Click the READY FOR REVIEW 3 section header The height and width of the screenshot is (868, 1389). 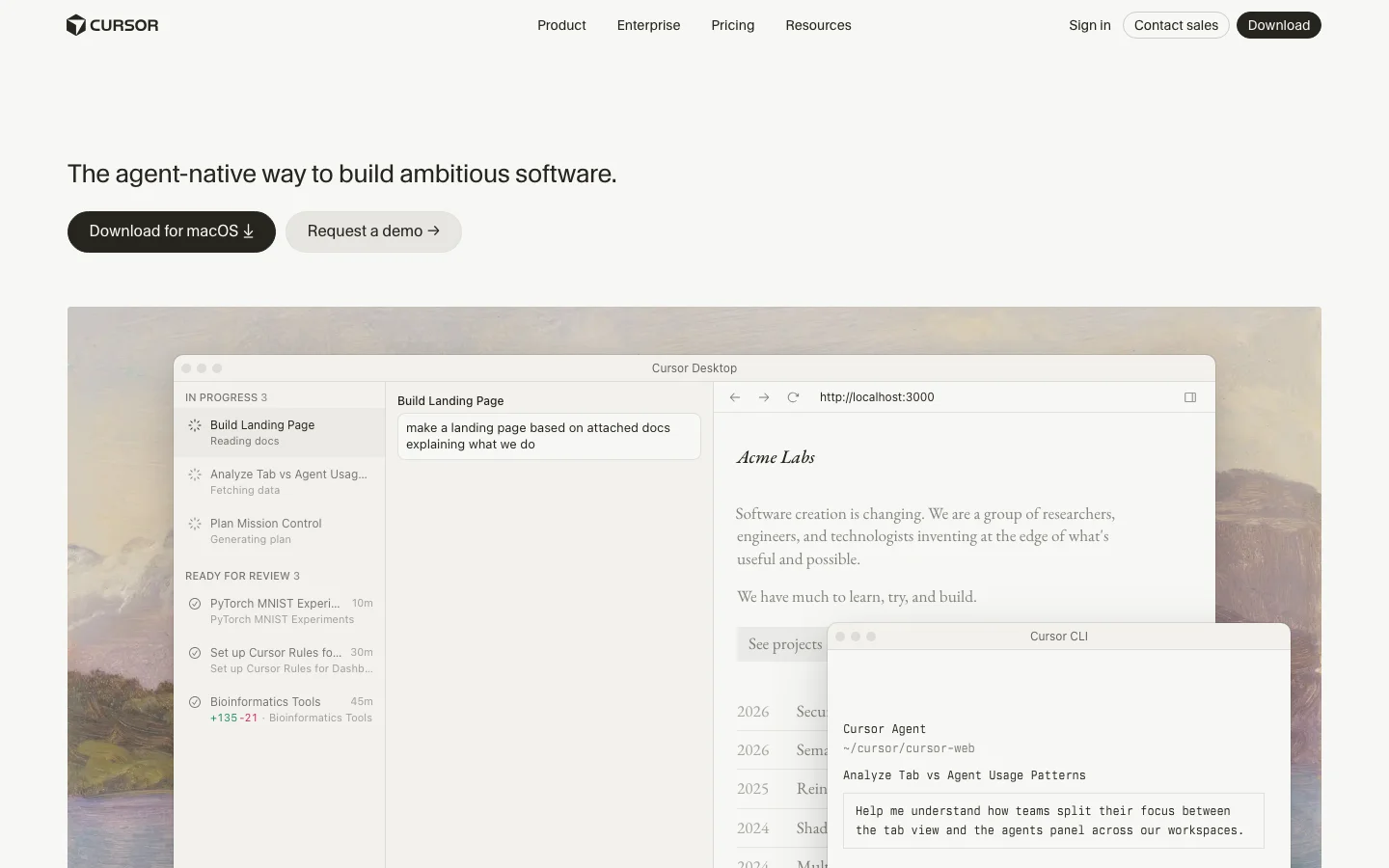[x=242, y=576]
